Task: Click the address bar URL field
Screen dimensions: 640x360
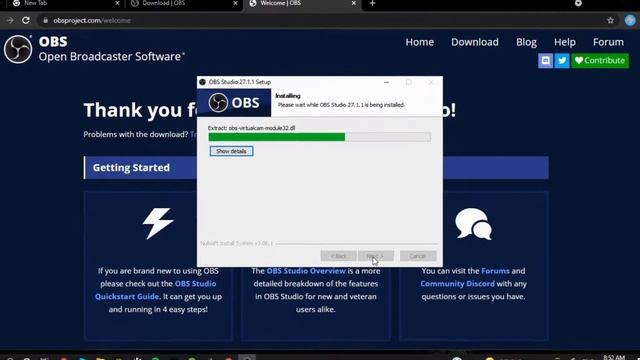Action: (322, 20)
